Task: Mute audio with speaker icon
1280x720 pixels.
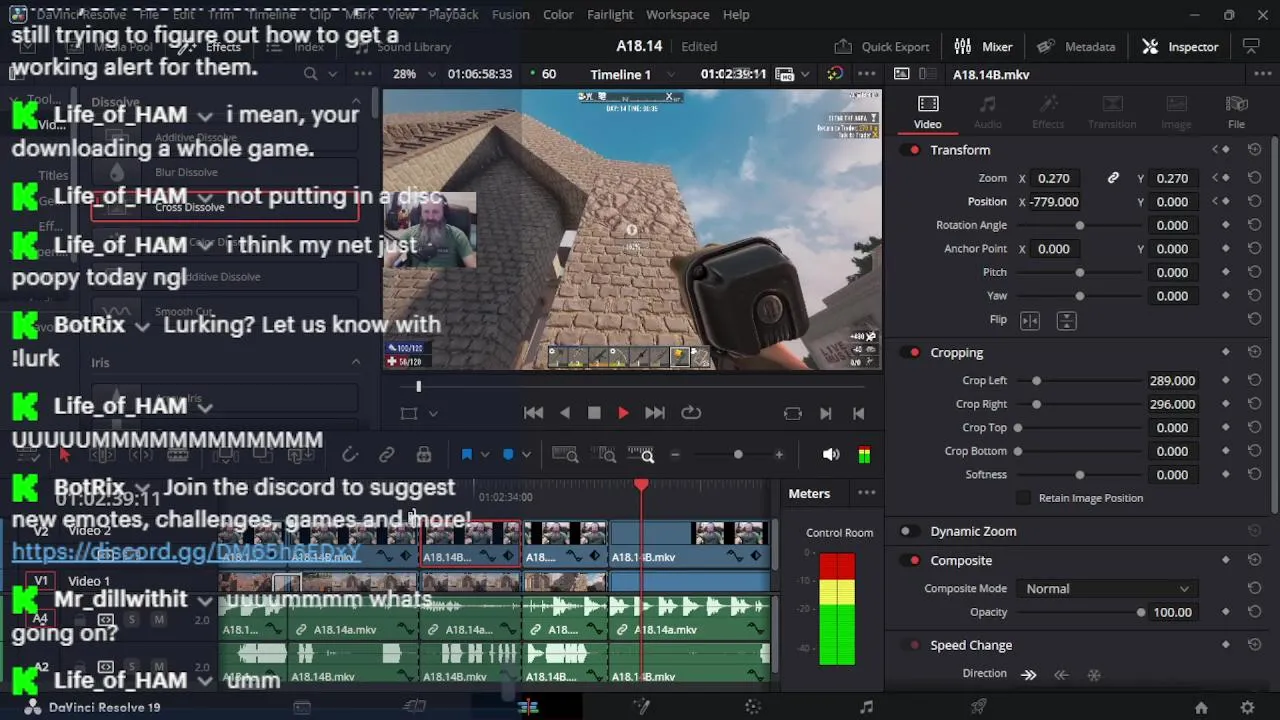Action: coord(830,455)
